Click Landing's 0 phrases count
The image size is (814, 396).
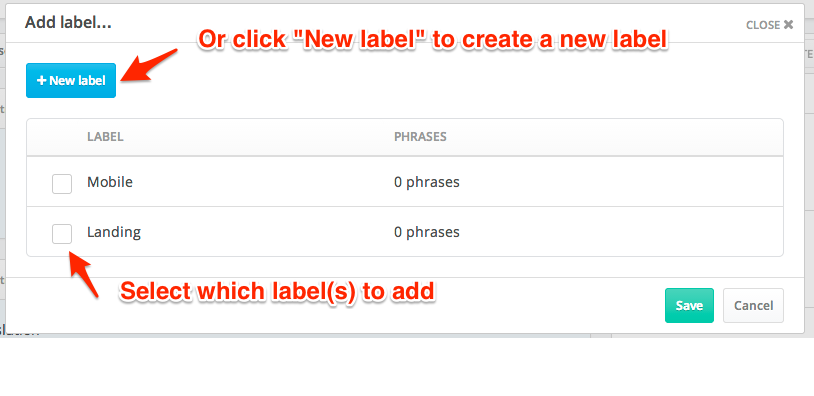[427, 232]
